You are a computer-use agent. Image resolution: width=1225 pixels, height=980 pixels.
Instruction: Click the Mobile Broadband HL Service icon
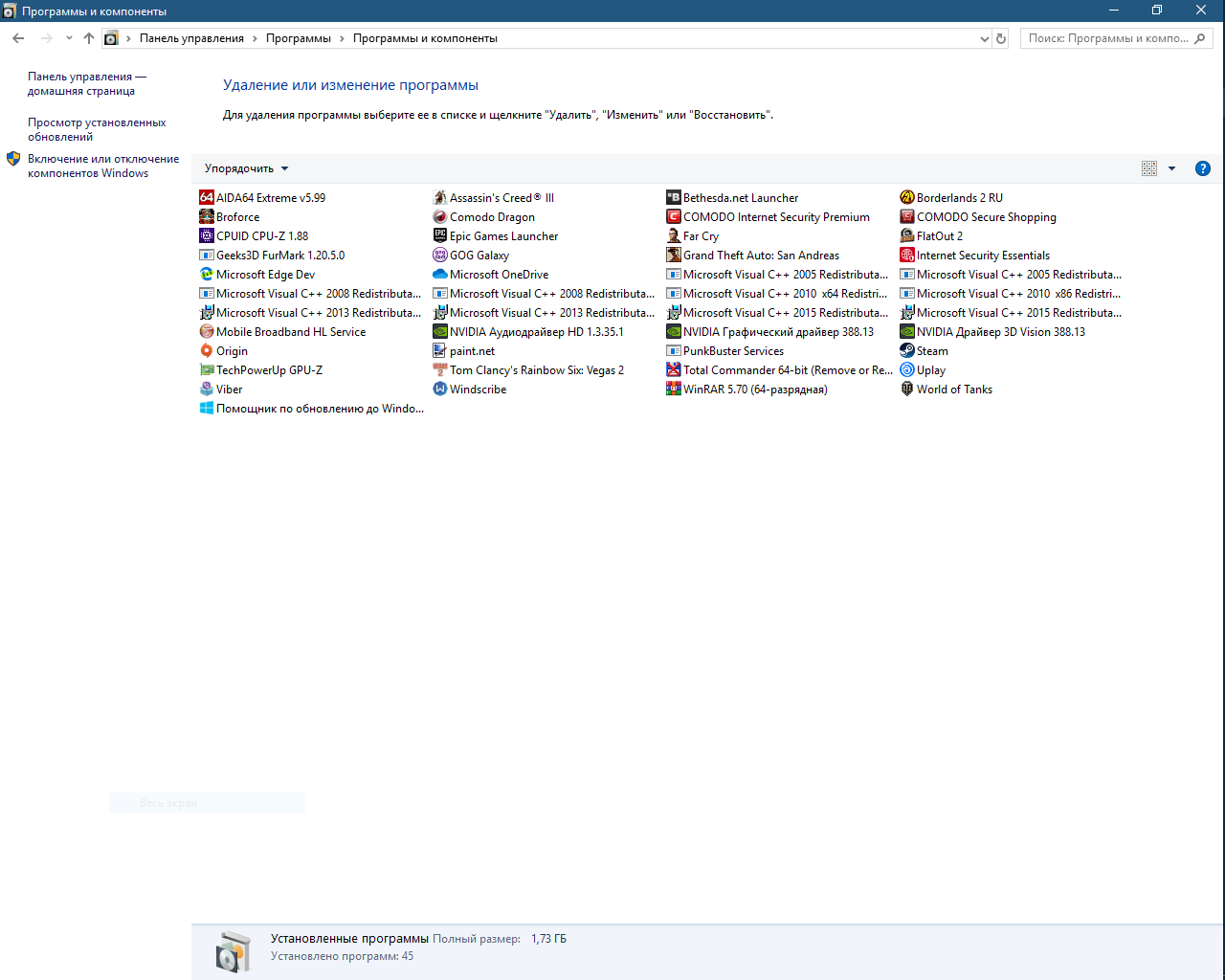click(x=207, y=332)
